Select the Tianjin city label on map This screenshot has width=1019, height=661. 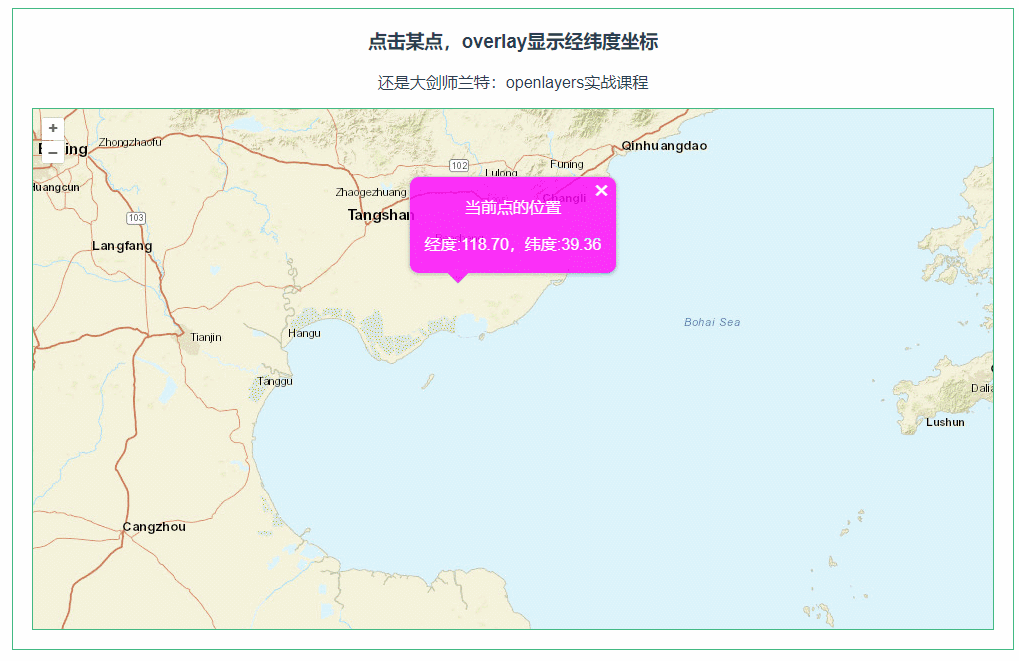click(x=204, y=337)
